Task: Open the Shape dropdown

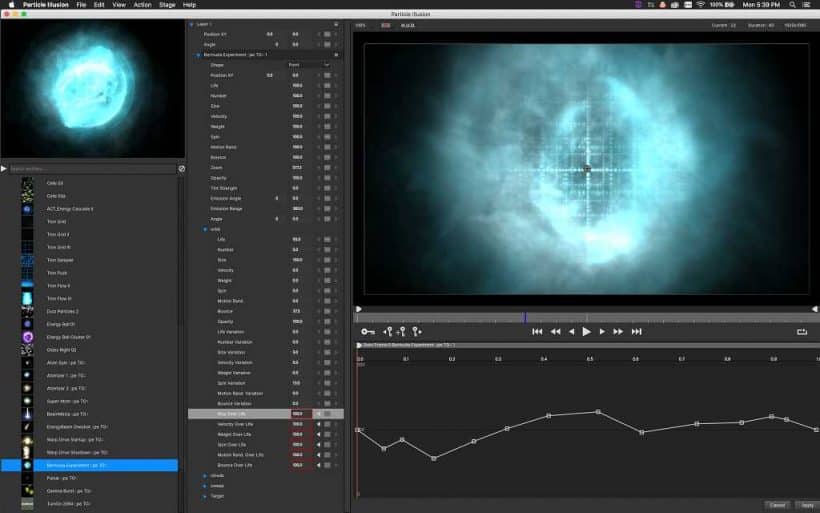Action: pyautogui.click(x=309, y=65)
